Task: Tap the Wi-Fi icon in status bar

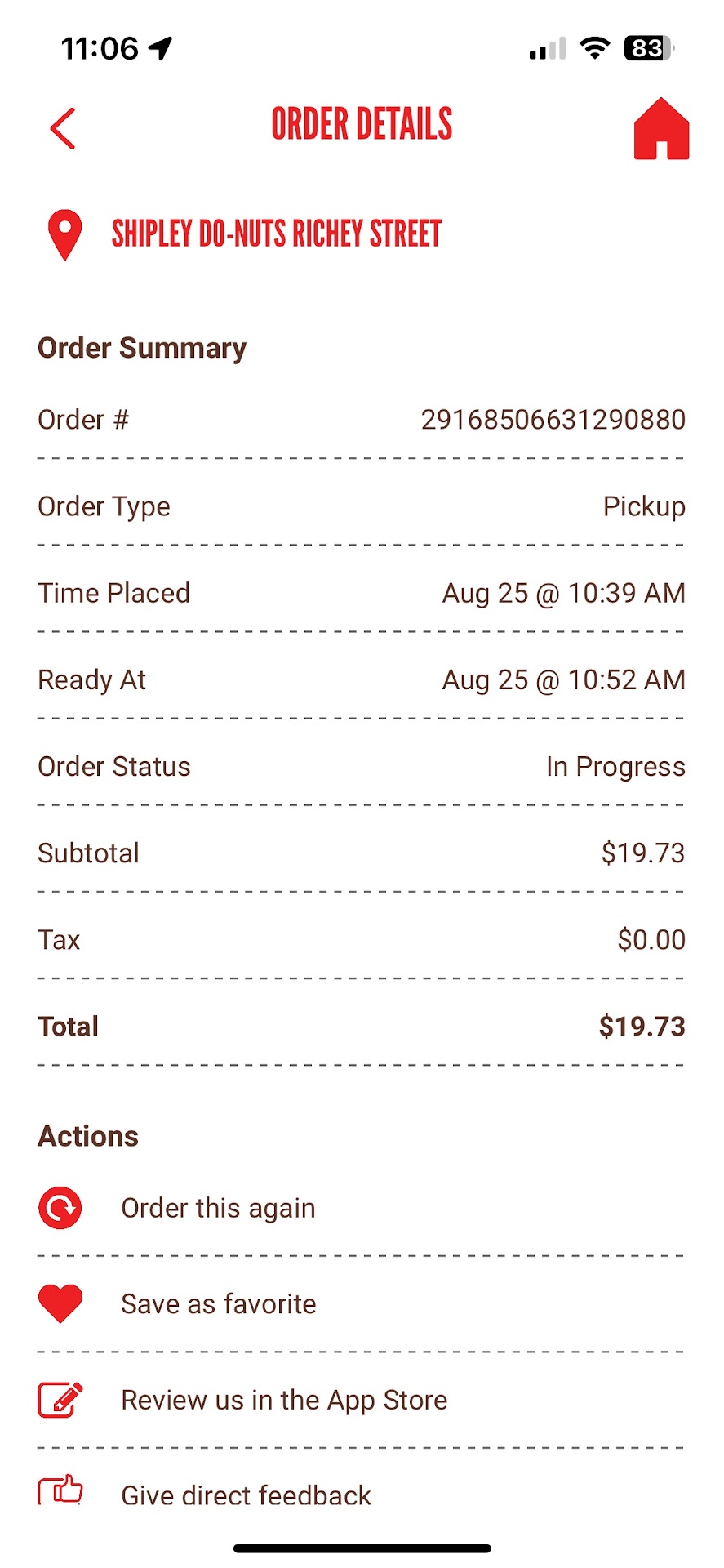Action: 595,49
